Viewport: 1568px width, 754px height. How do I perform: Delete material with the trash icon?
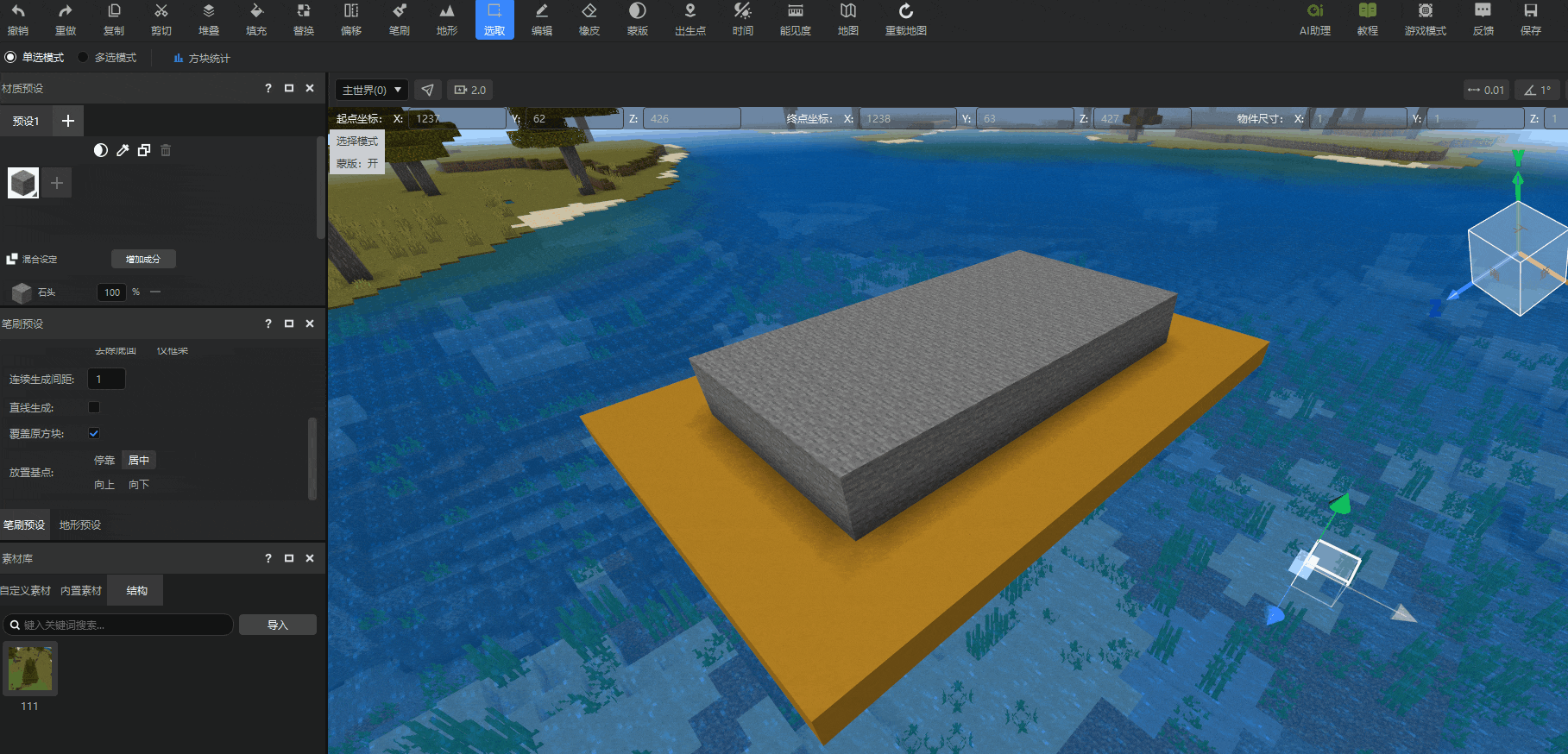coord(166,150)
